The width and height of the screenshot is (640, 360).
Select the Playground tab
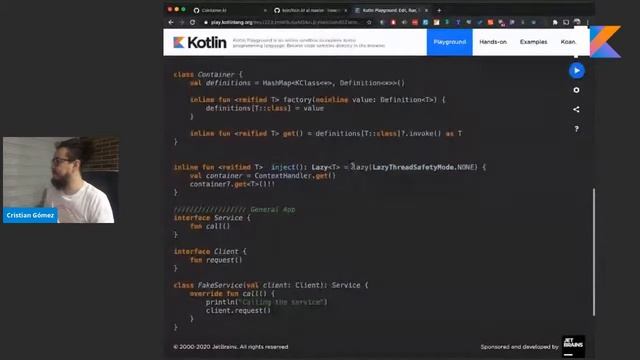449,42
